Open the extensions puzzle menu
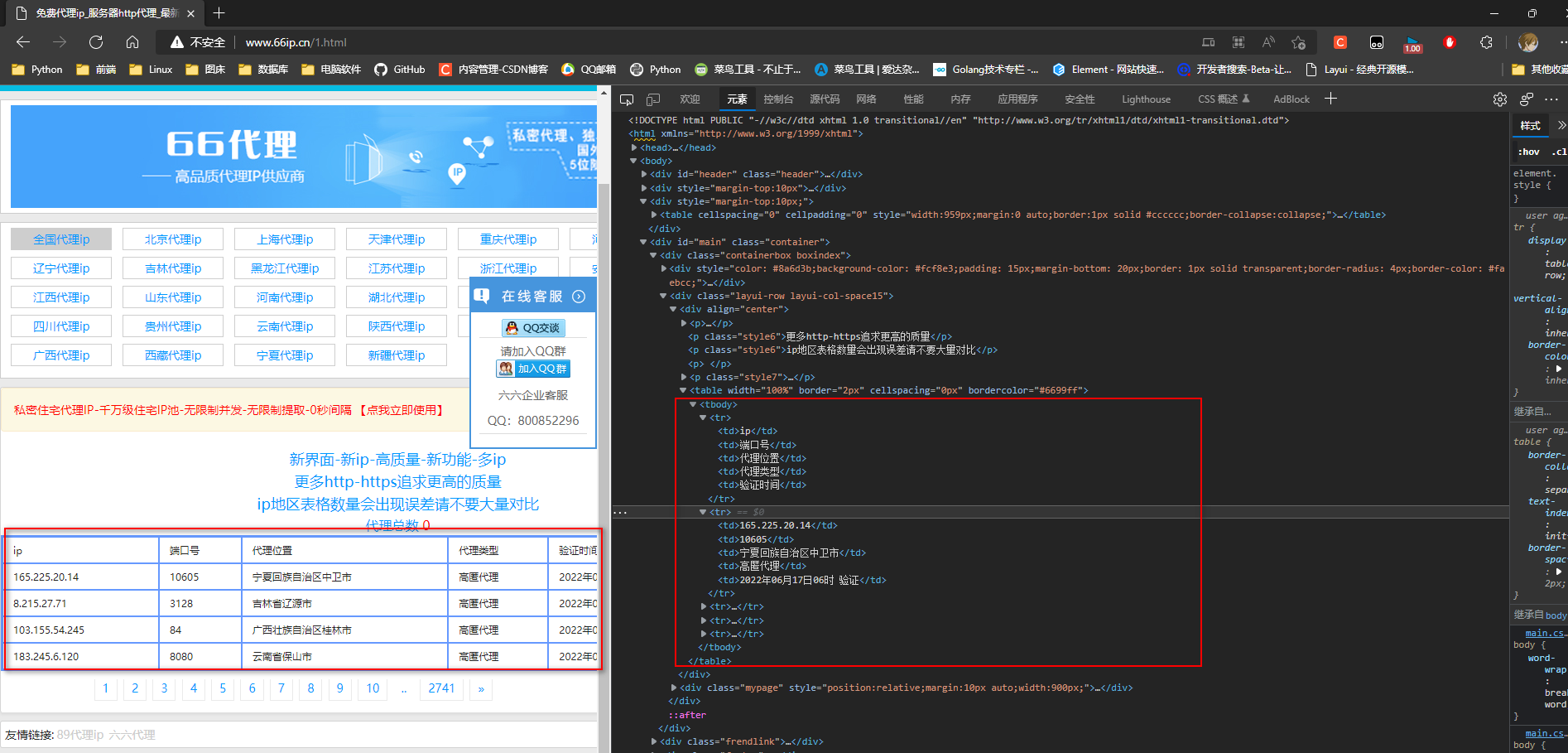 (x=1486, y=42)
